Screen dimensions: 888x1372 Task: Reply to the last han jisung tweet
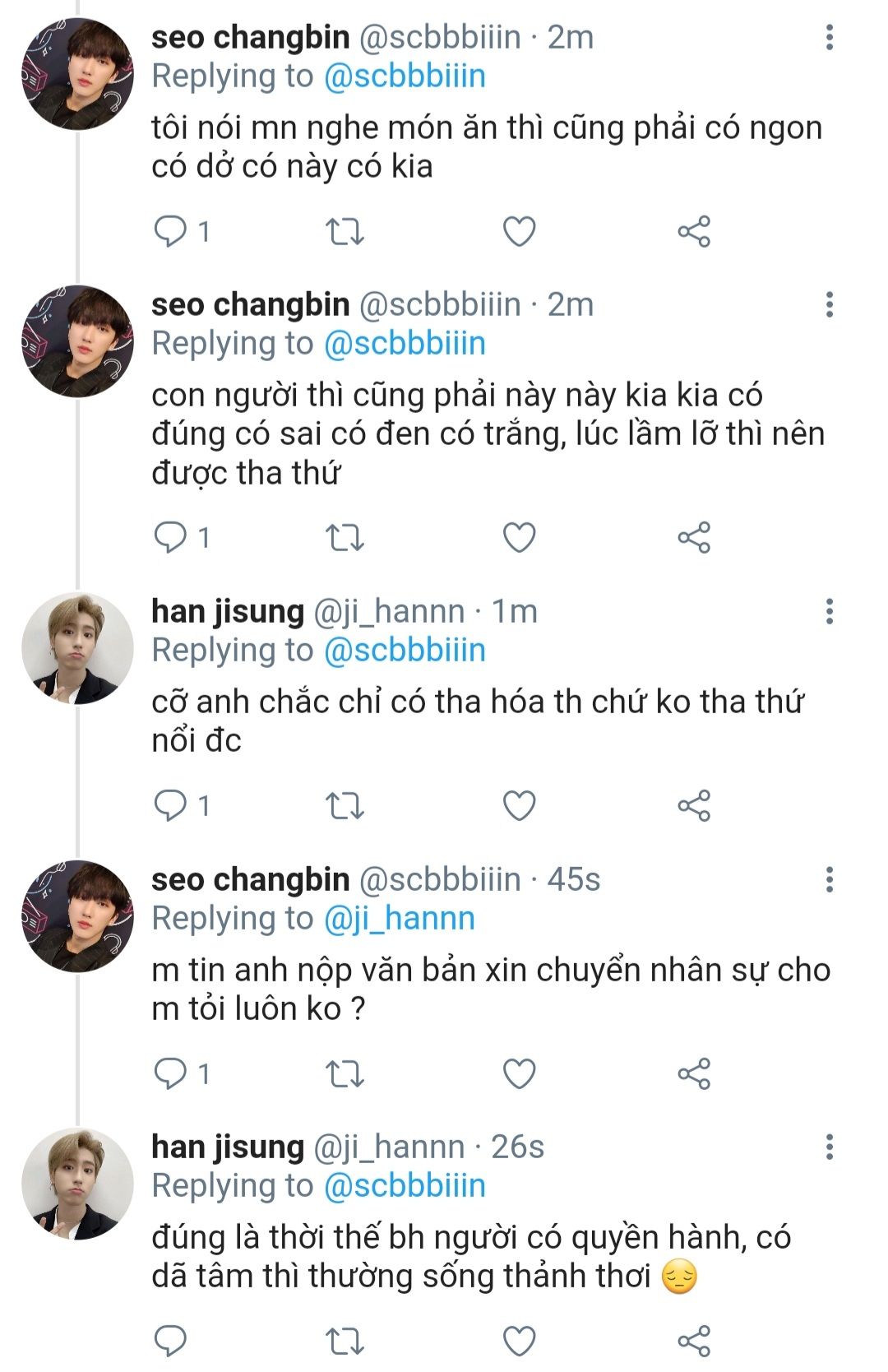pyautogui.click(x=171, y=1342)
